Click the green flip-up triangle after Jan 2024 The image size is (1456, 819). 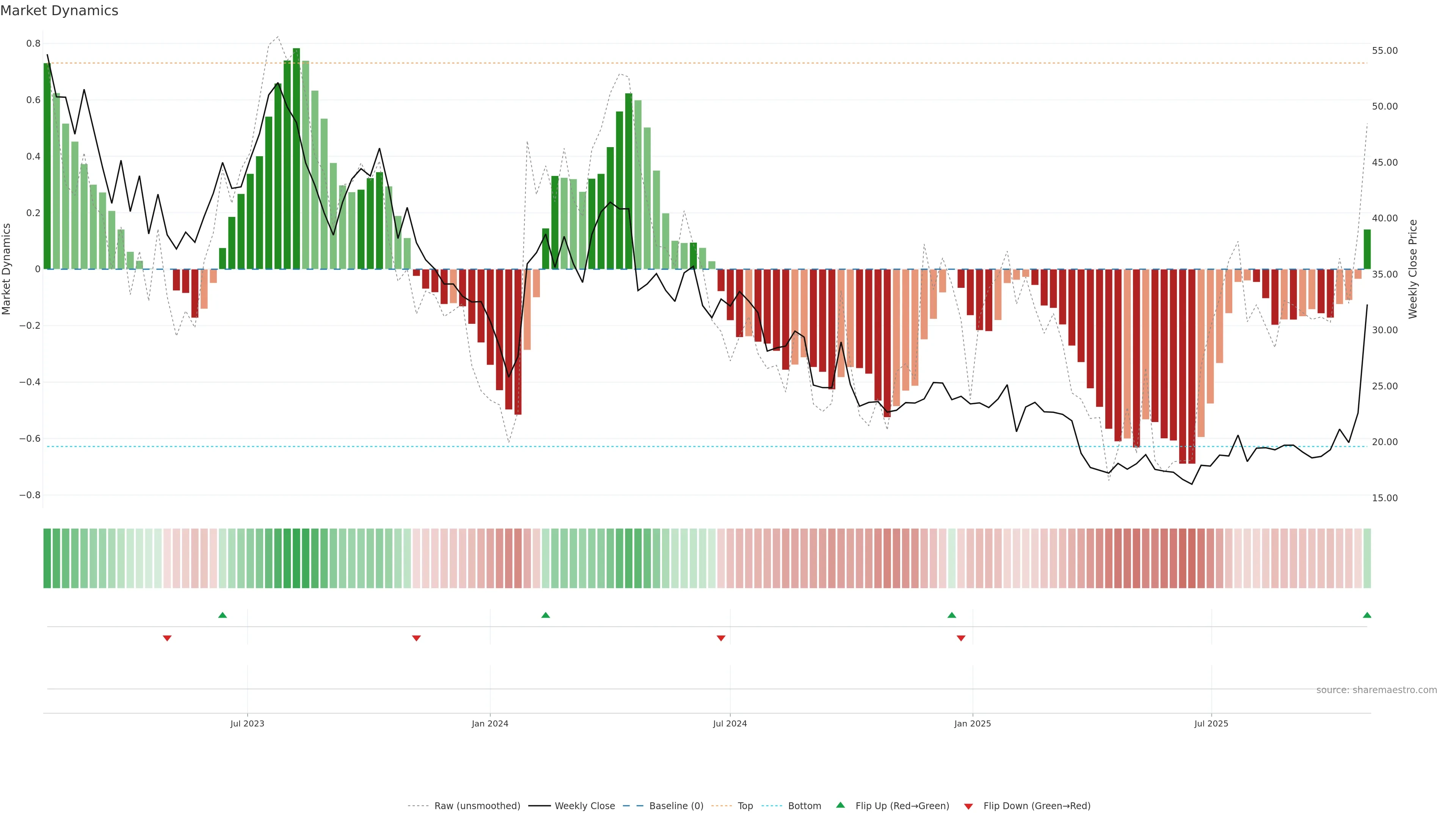546,615
